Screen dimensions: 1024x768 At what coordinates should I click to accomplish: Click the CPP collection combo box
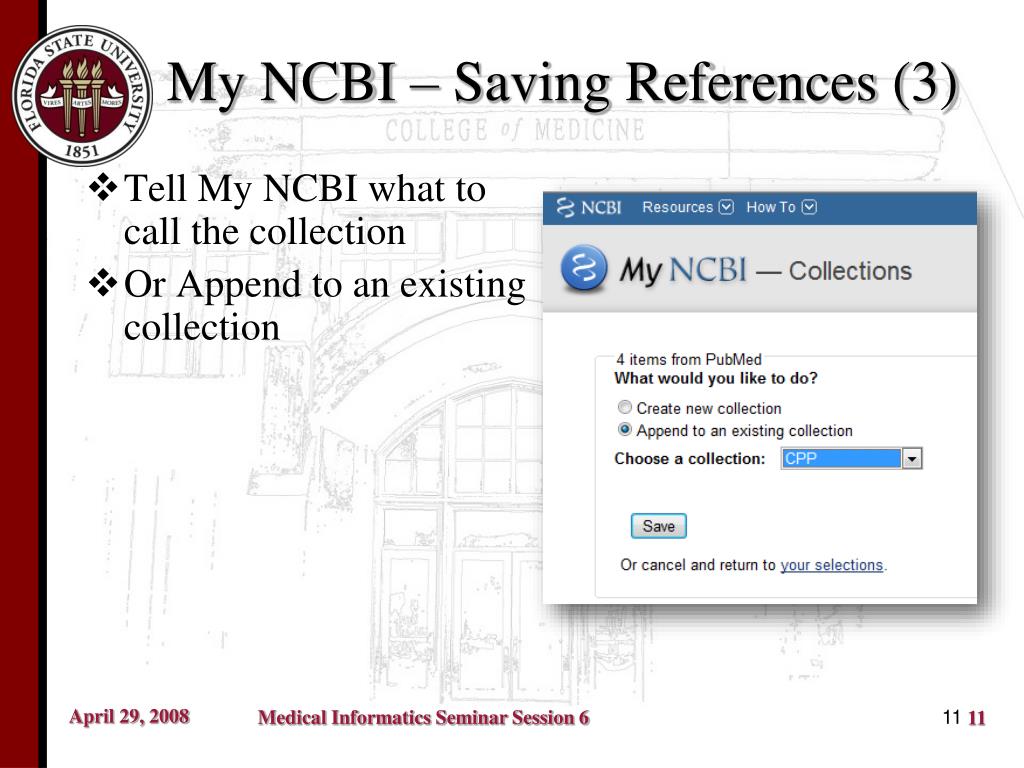click(851, 458)
